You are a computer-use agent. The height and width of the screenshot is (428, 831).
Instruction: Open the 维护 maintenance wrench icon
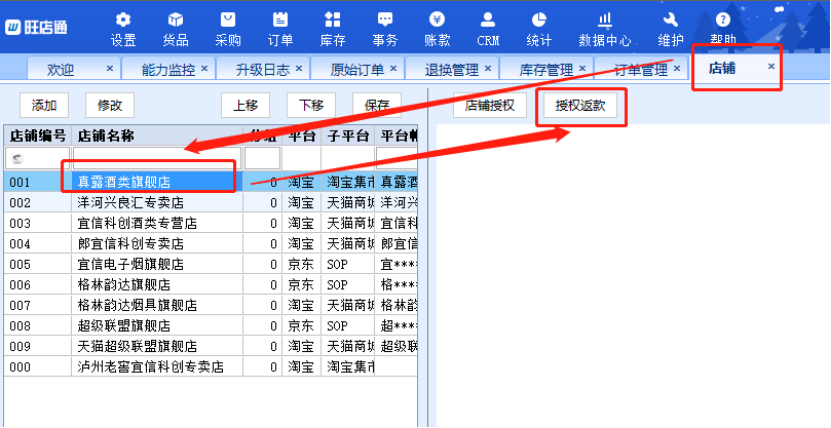[x=670, y=20]
